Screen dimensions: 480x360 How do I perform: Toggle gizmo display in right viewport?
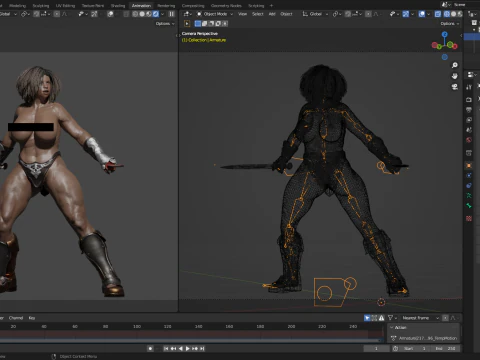[406, 14]
